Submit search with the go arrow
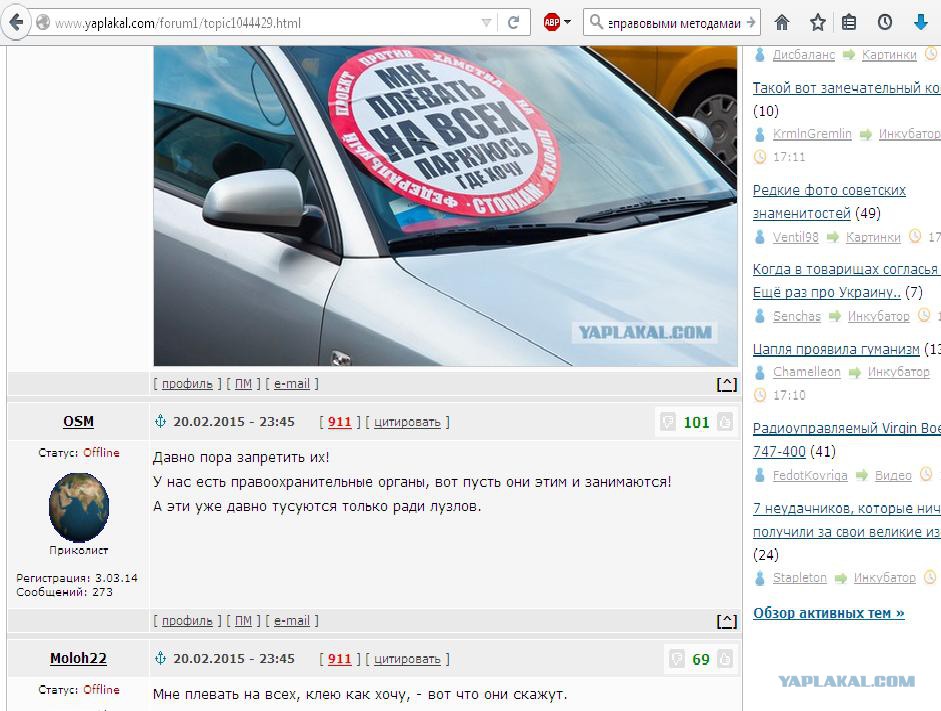 (751, 23)
